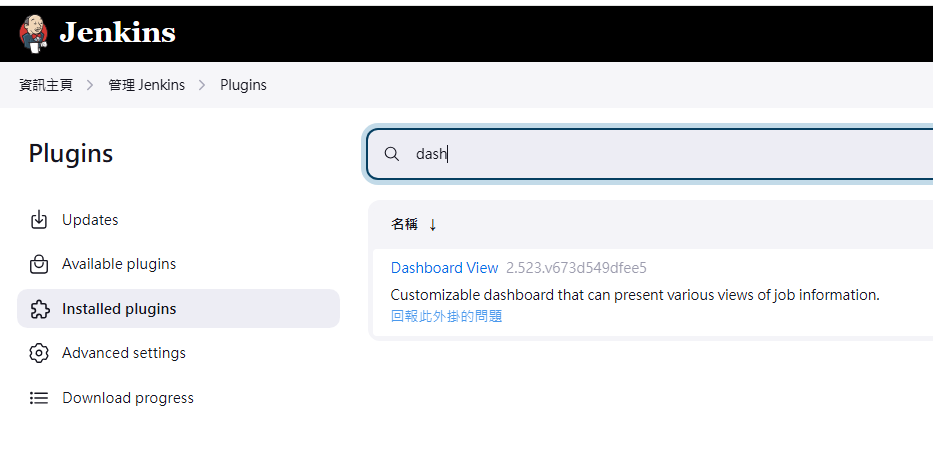Open Available plugins via shopping bag icon
Screen dimensions: 933x470
coord(39,264)
